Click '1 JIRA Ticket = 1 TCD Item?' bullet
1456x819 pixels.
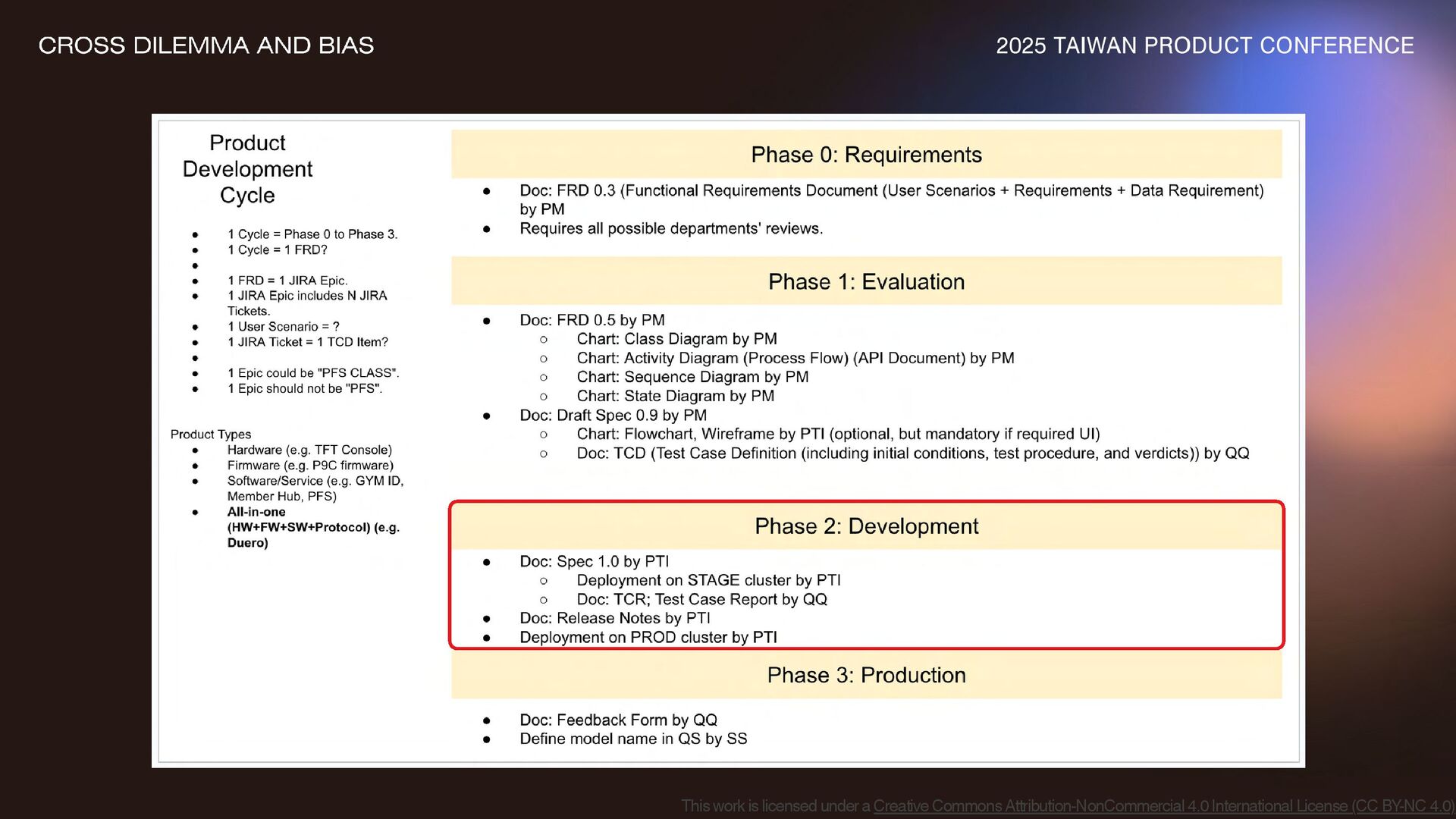(x=308, y=342)
